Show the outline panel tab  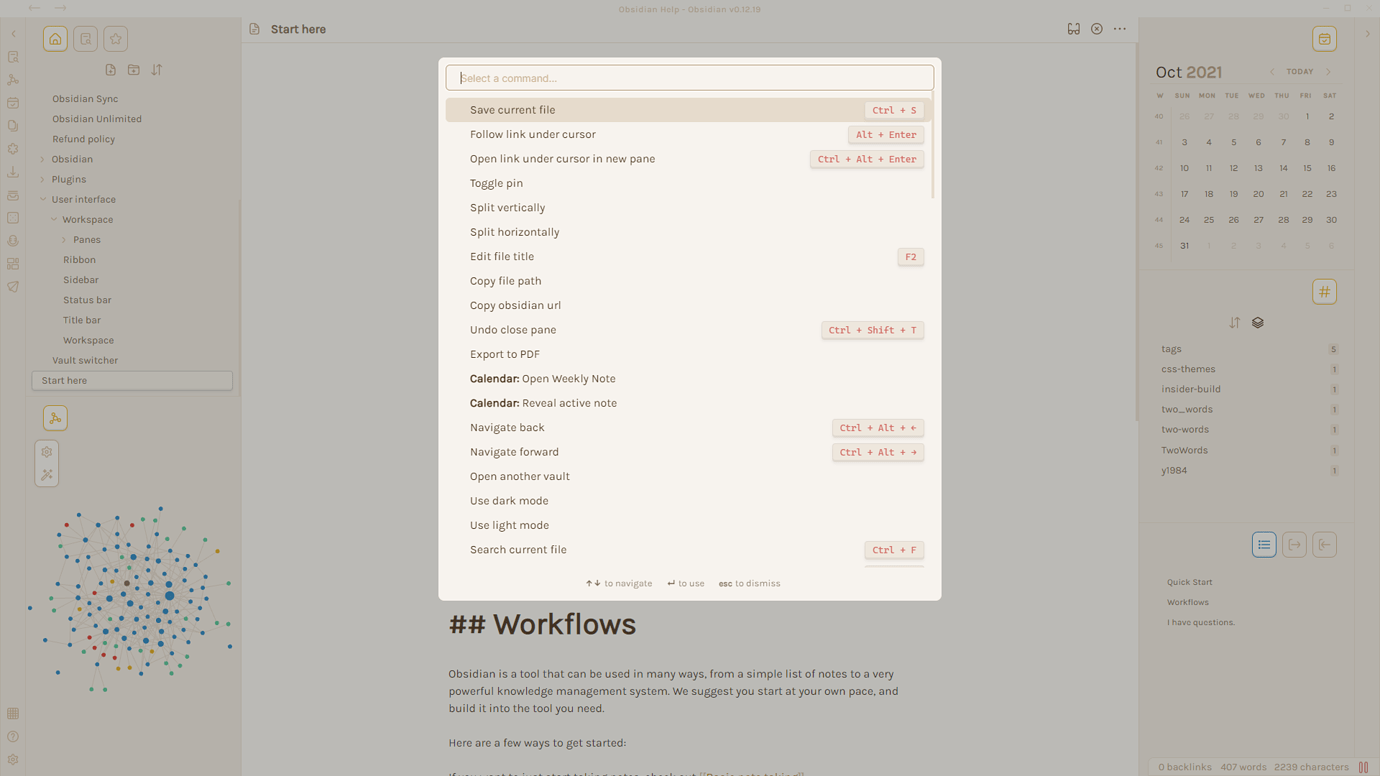pyautogui.click(x=1264, y=545)
